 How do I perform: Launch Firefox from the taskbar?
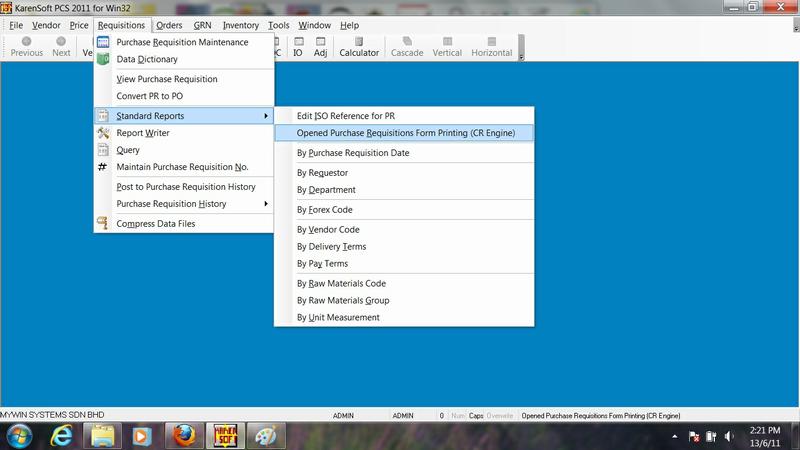pos(184,436)
